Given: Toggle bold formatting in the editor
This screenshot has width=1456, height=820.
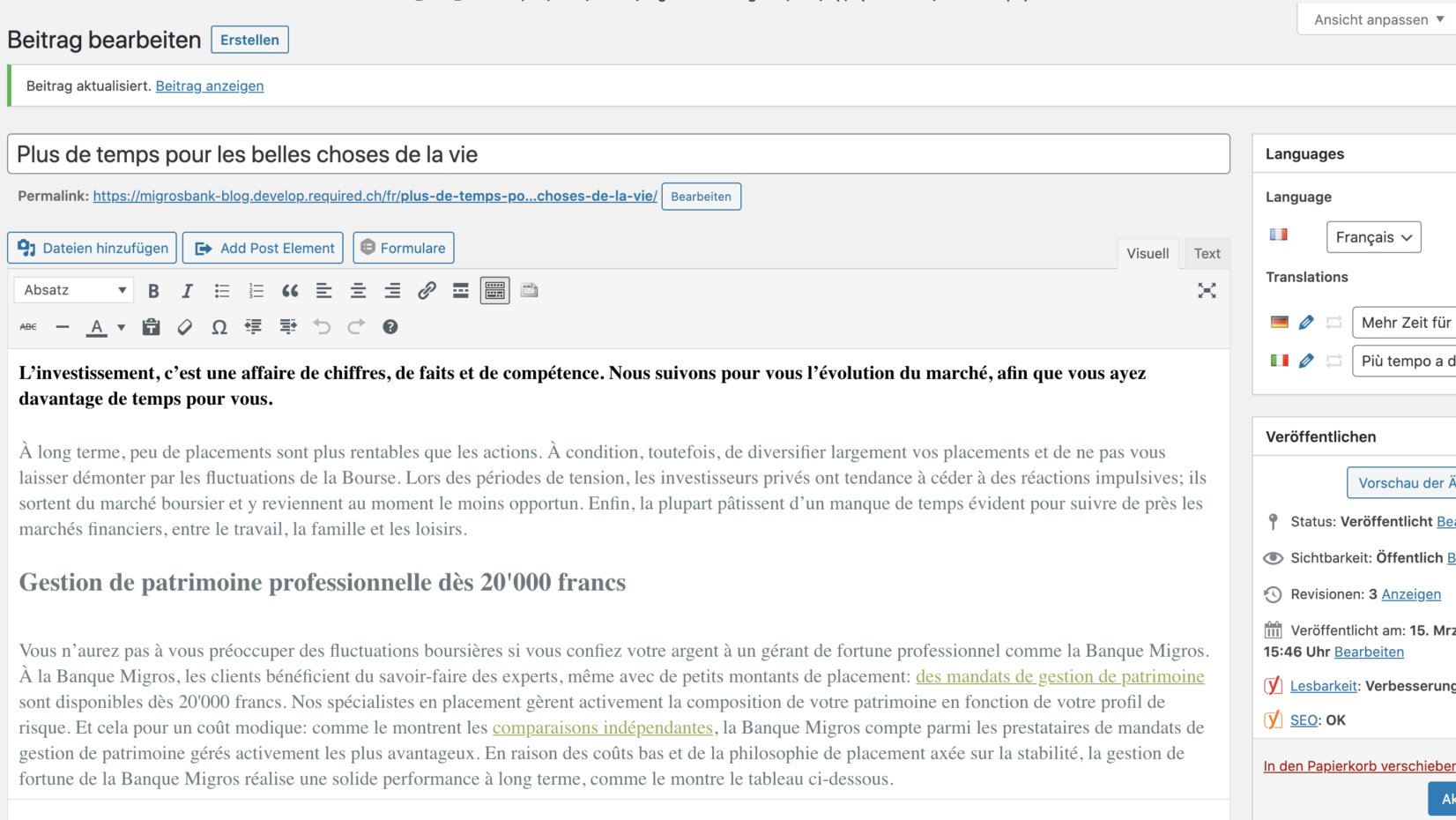Looking at the screenshot, I should (153, 290).
